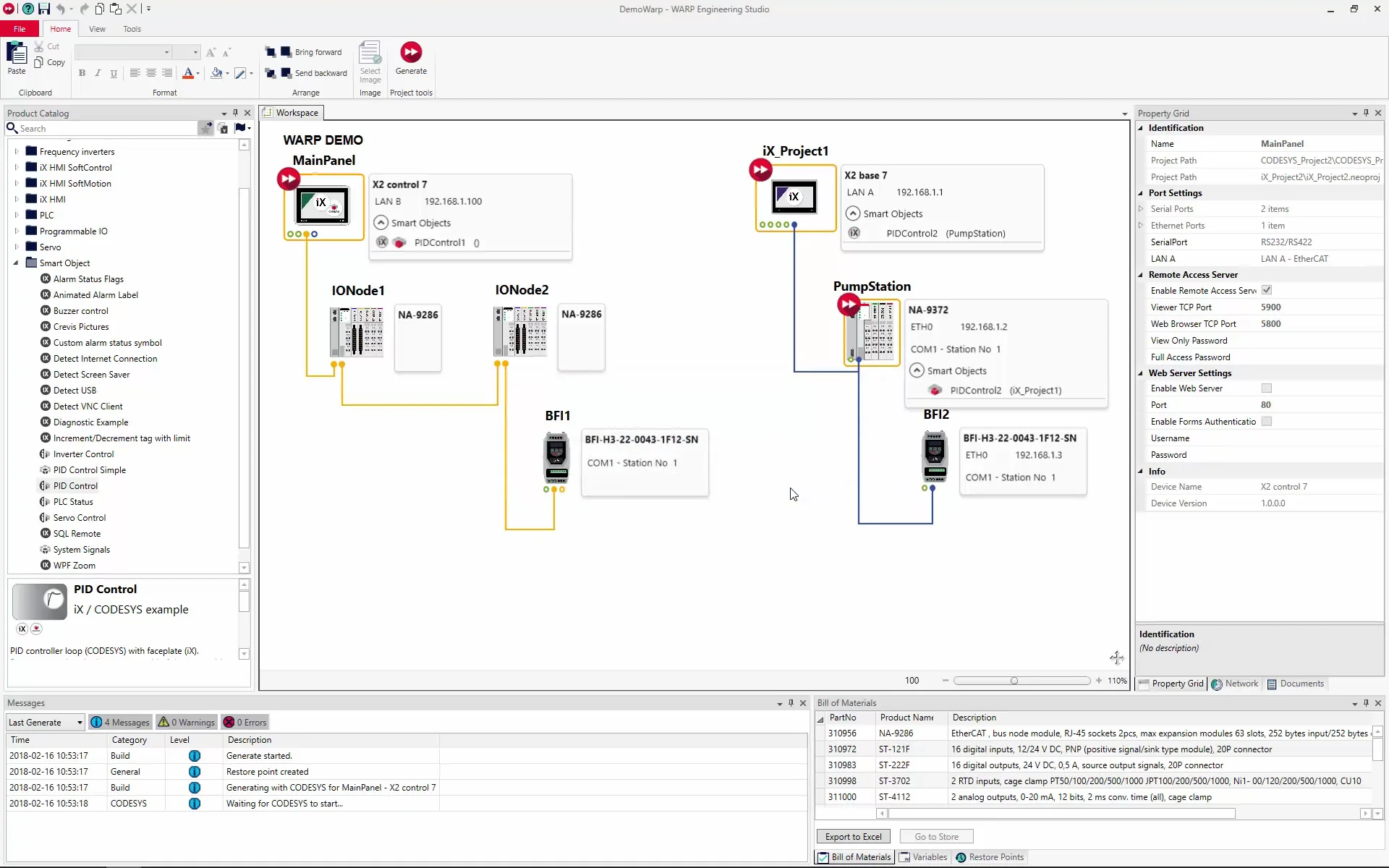Switch to the Variables tab
The image size is (1389, 868).
(x=923, y=857)
